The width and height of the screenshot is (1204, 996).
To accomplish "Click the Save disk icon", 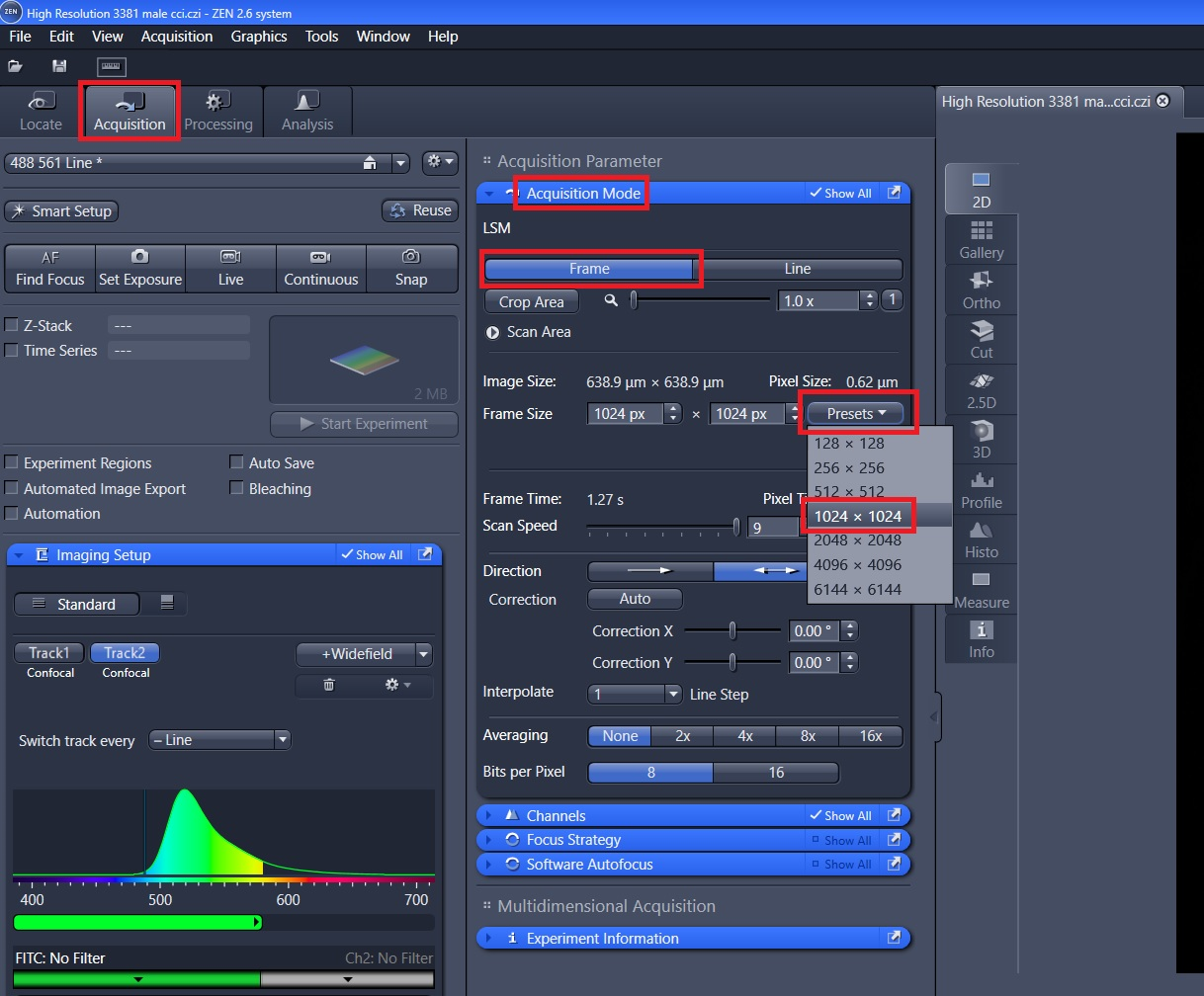I will [59, 66].
